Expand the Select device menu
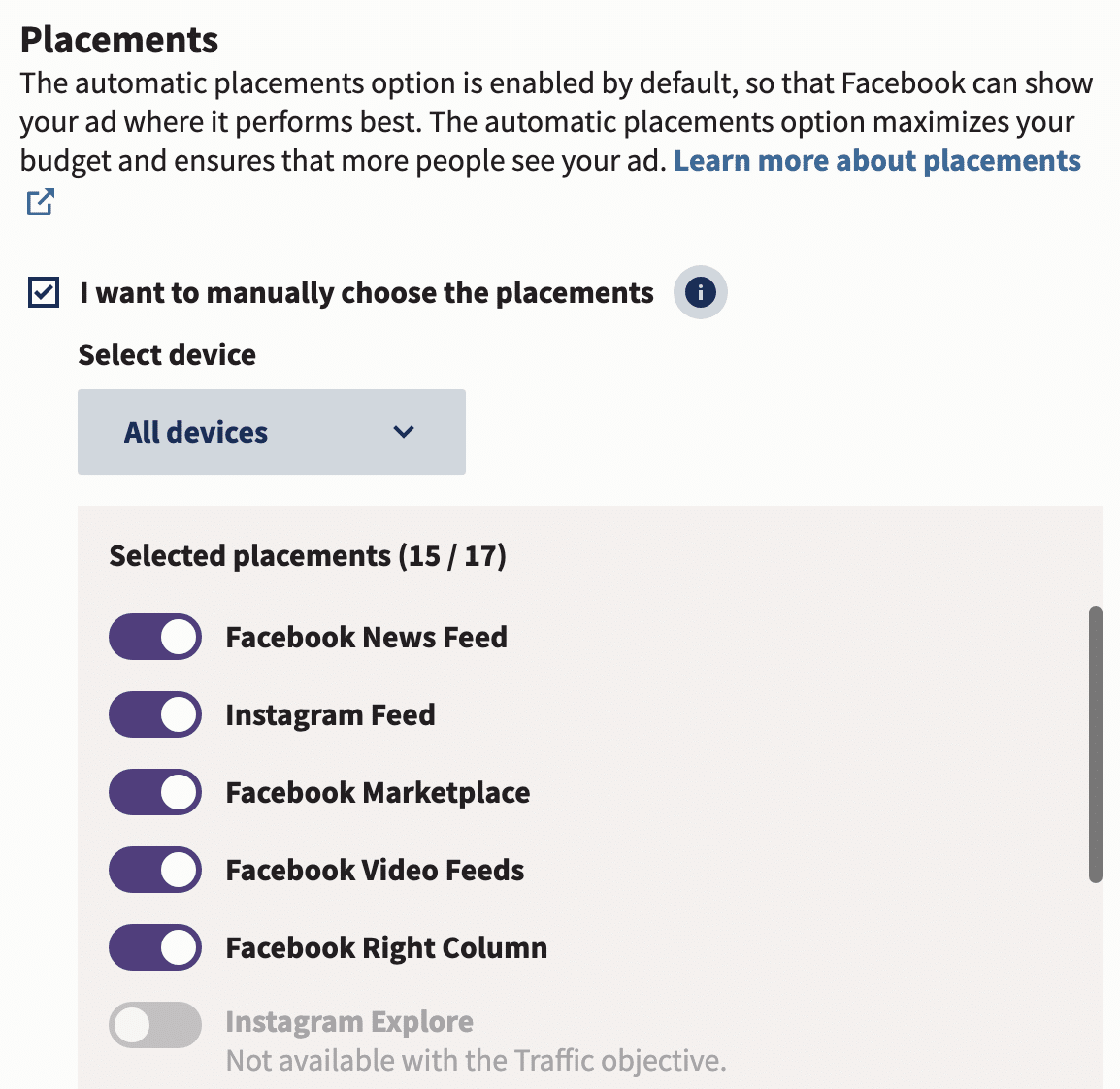The height and width of the screenshot is (1089, 1120). coord(271,432)
